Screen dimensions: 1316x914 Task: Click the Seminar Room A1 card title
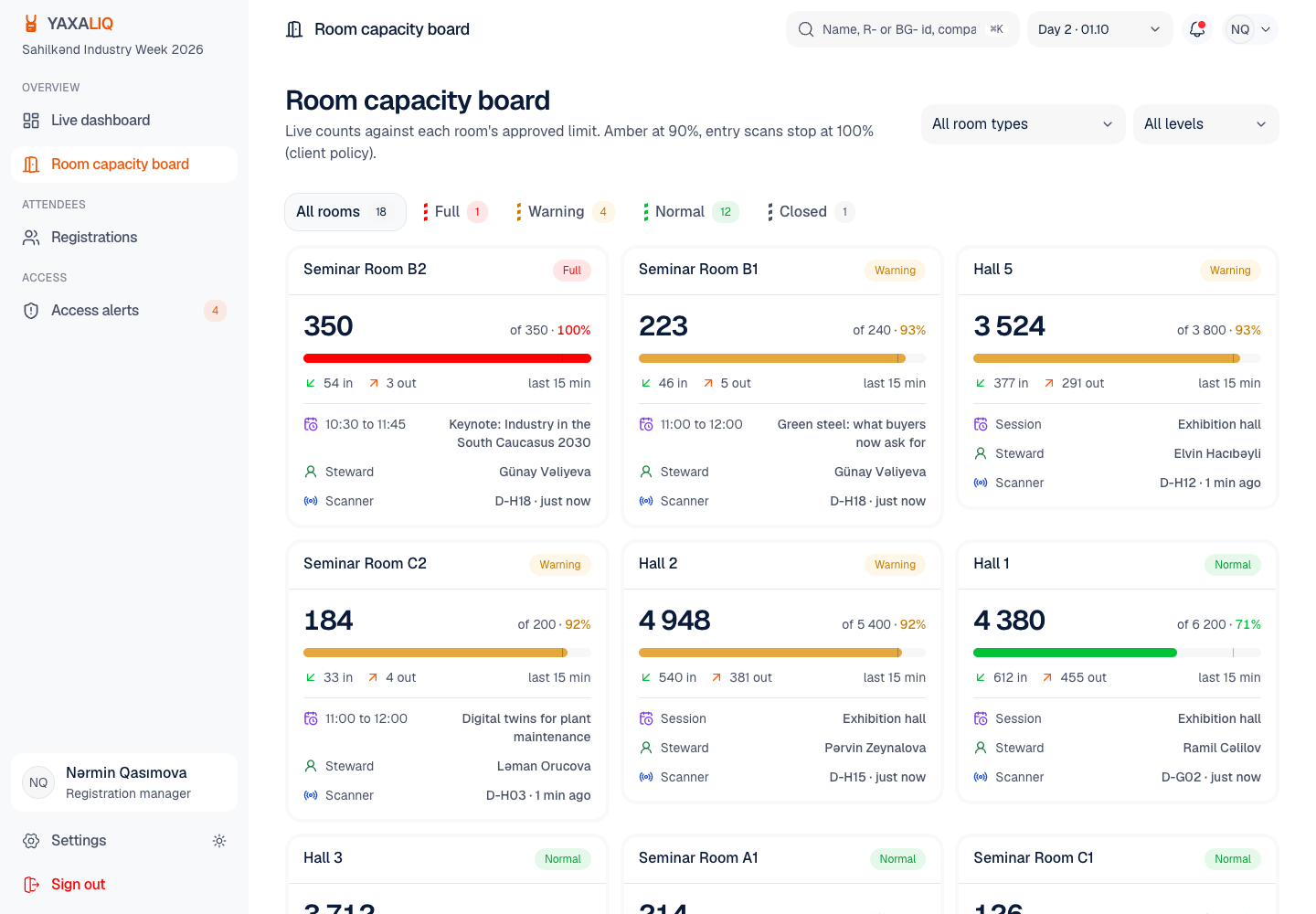pos(698,858)
